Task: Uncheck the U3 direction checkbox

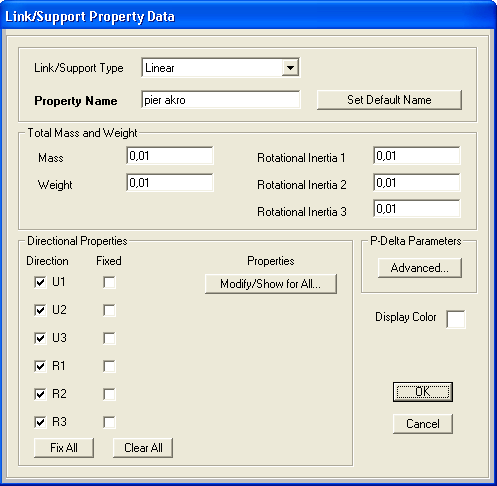Action: pyautogui.click(x=40, y=338)
